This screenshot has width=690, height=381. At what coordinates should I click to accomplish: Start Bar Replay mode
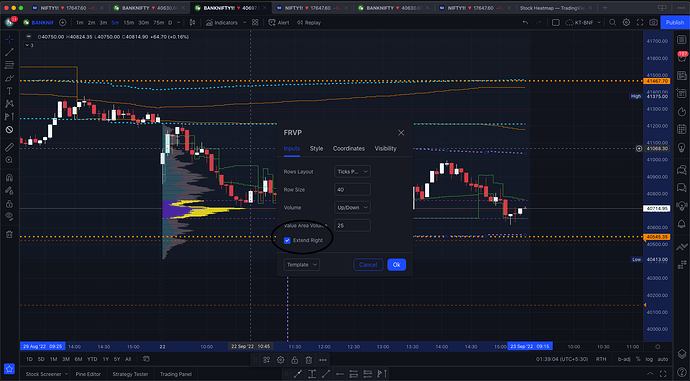308,22
